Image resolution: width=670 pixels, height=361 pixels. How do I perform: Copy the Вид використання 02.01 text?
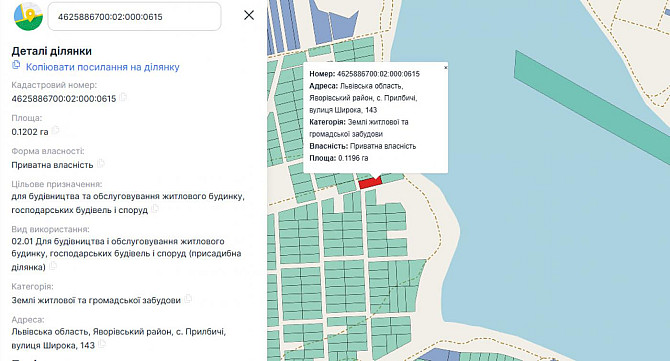(x=53, y=266)
